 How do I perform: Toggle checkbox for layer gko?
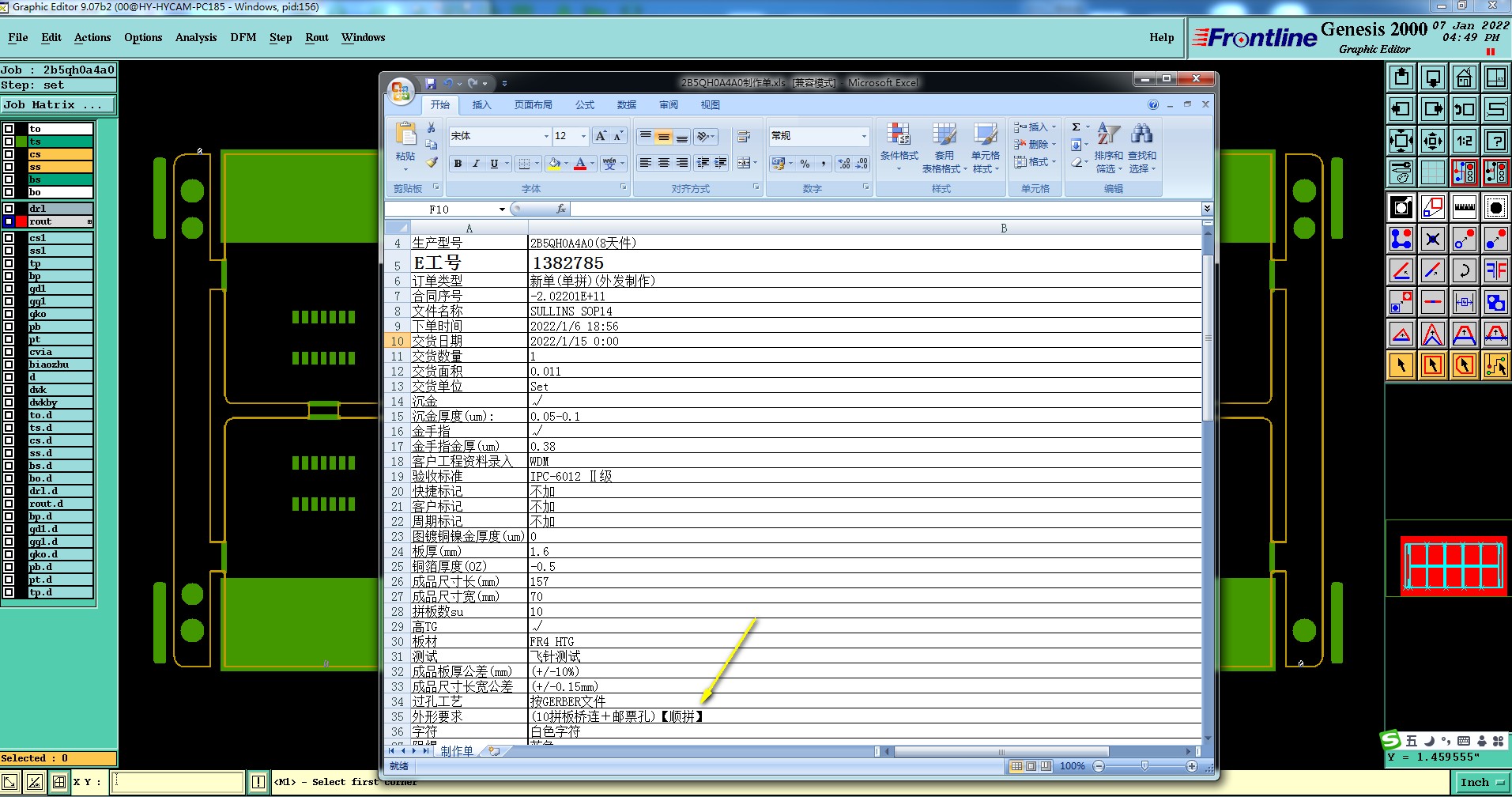9,314
